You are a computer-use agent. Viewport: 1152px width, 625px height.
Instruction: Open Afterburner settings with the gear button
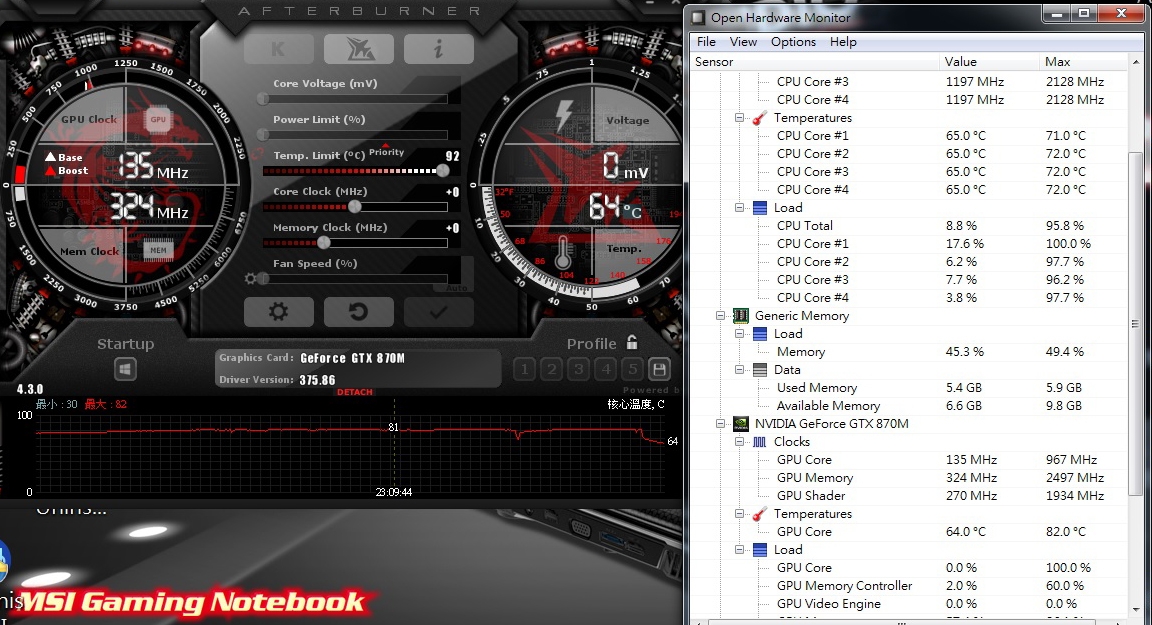coord(278,312)
